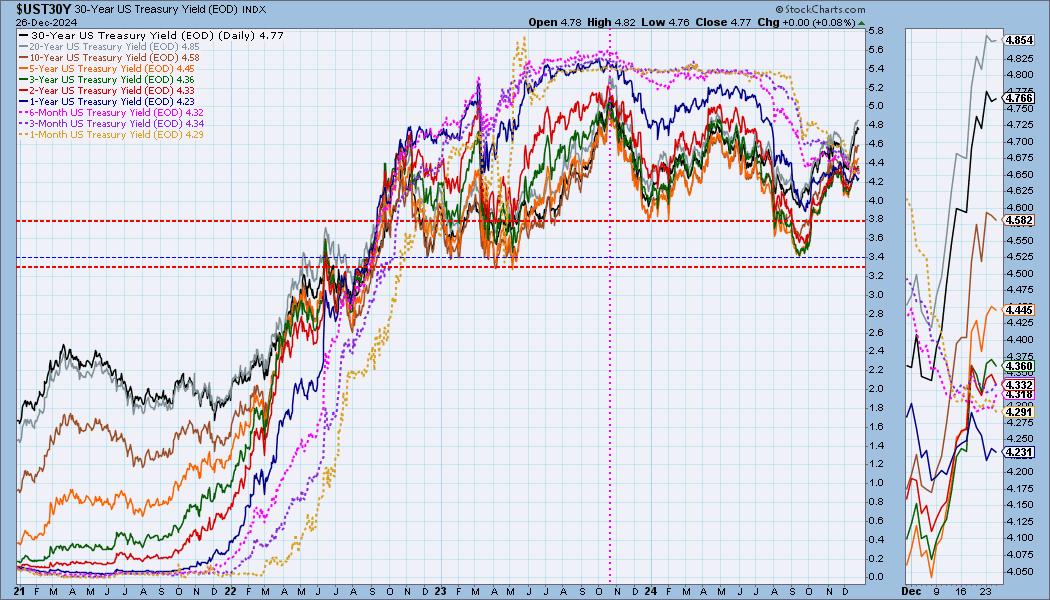
Task: Click the Dec label on right panel x-axis
Action: [x=910, y=591]
